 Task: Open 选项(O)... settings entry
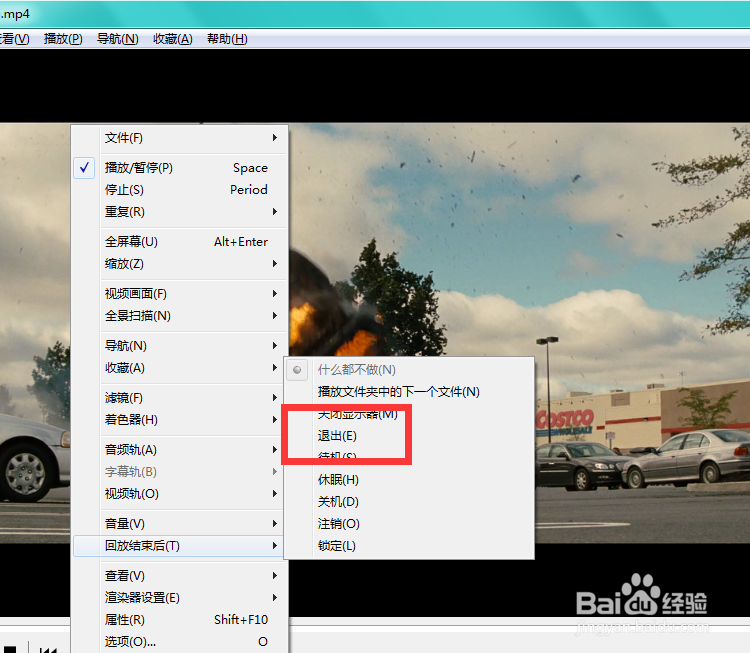180,642
